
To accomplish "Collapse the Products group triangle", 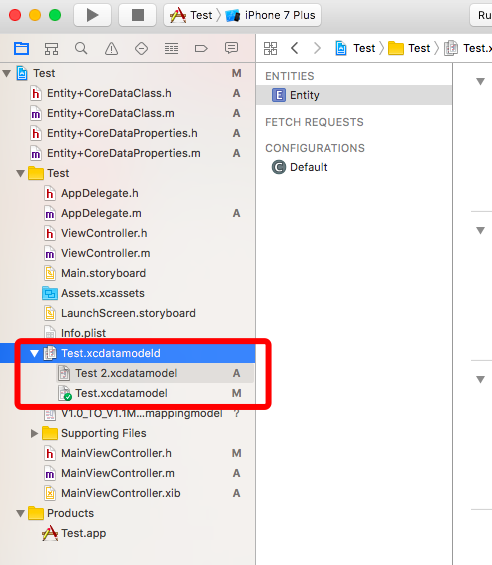I will 21,513.
